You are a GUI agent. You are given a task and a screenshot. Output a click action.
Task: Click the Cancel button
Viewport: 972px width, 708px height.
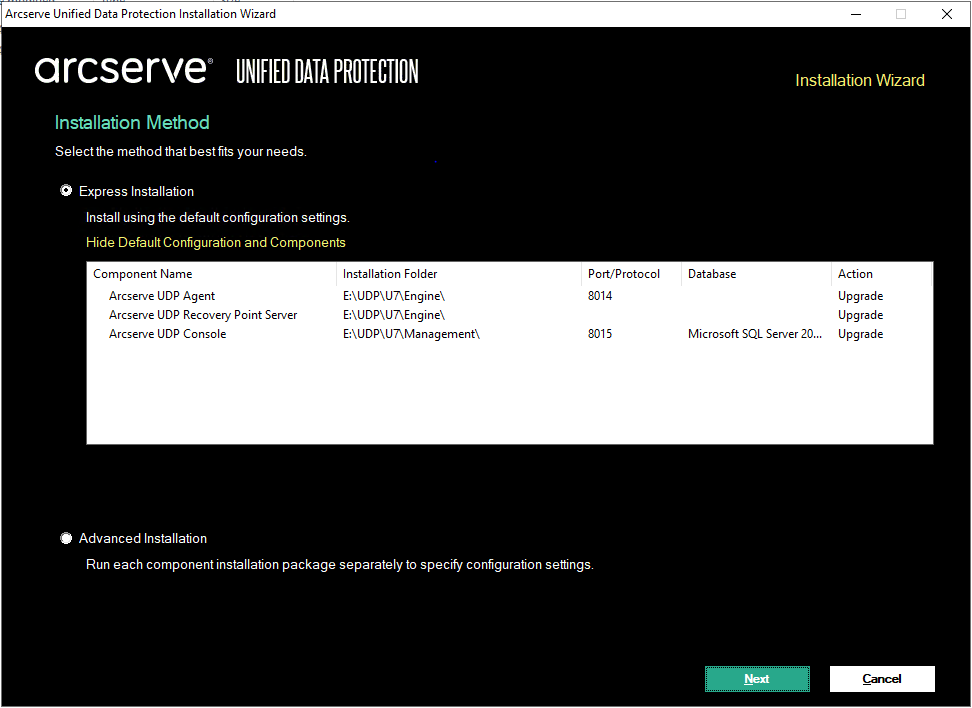tap(881, 679)
